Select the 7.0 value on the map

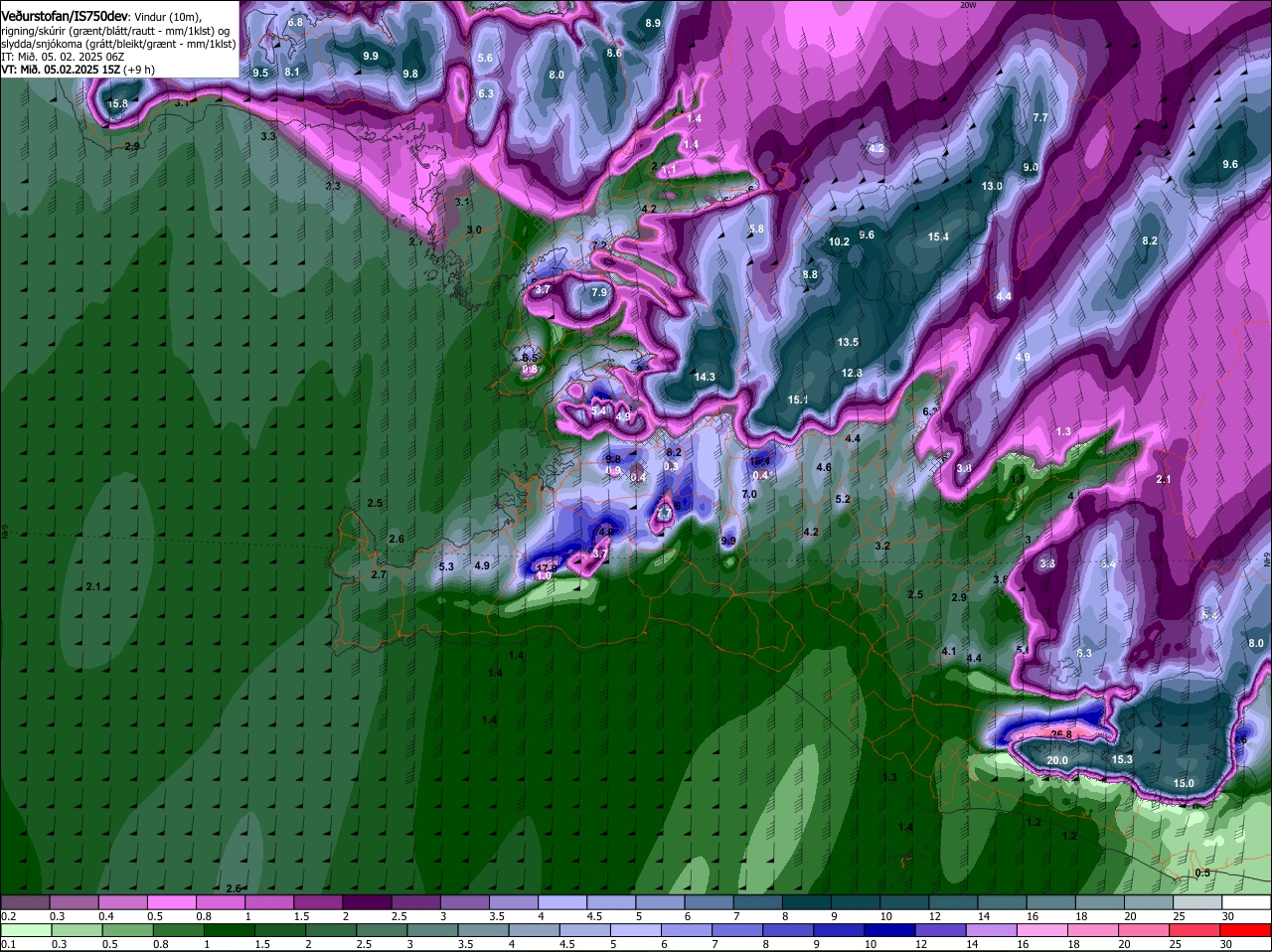[749, 494]
